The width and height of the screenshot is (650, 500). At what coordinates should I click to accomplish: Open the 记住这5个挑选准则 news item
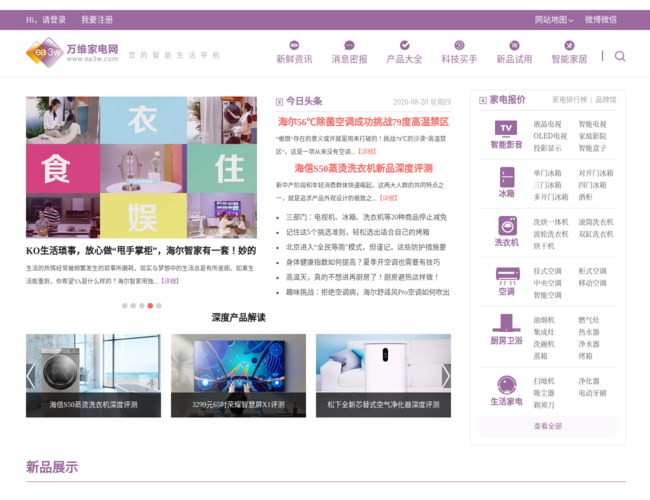(358, 232)
